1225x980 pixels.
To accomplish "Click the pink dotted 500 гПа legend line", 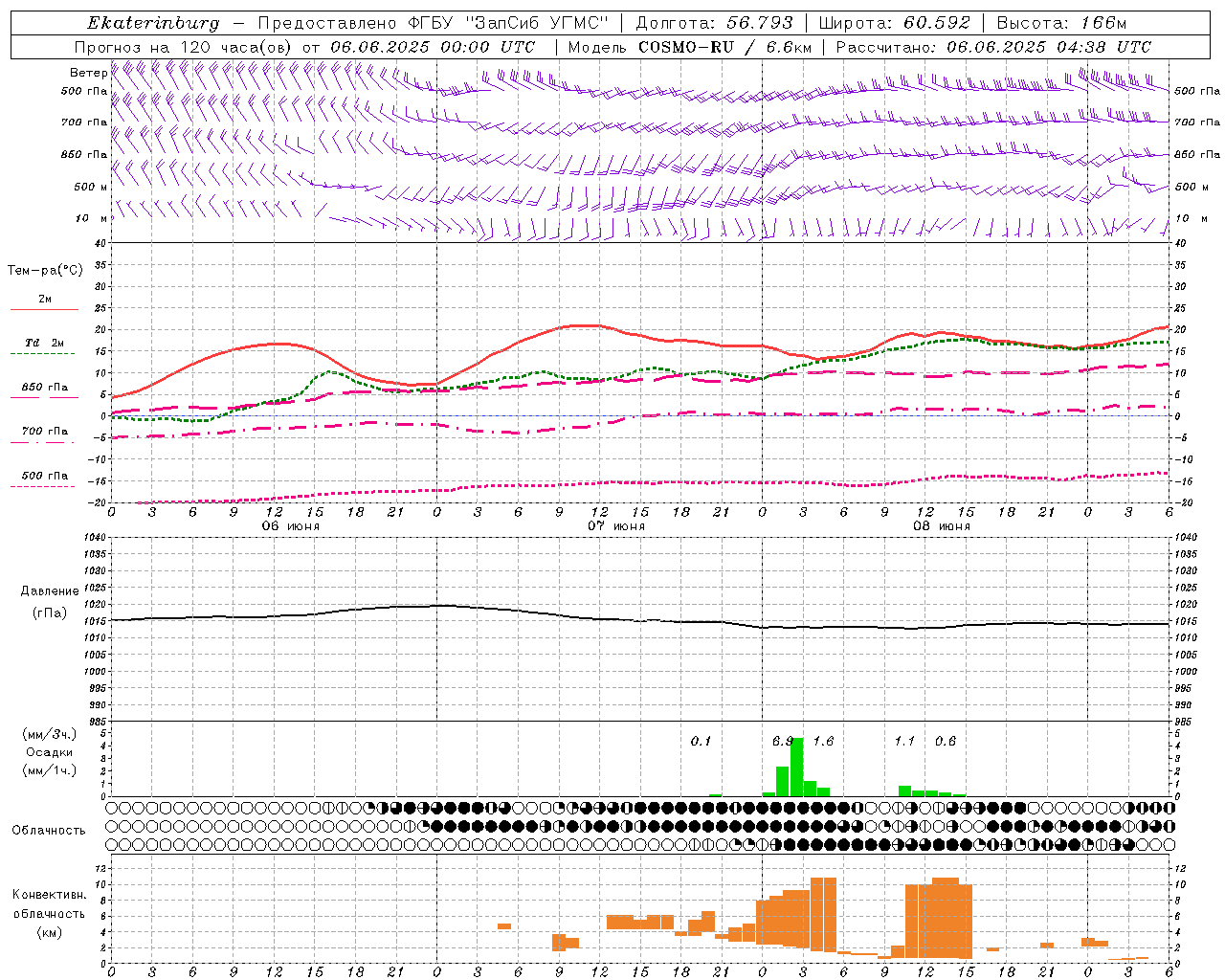I will tap(42, 487).
